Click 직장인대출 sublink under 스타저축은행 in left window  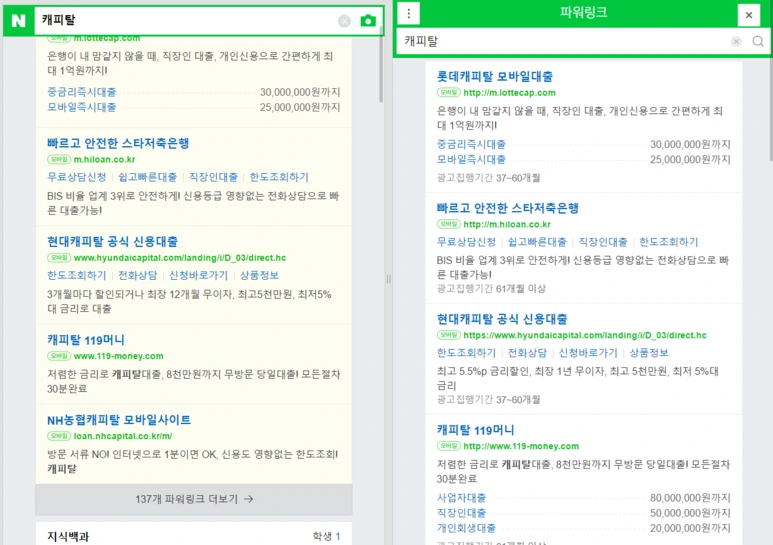(x=213, y=177)
